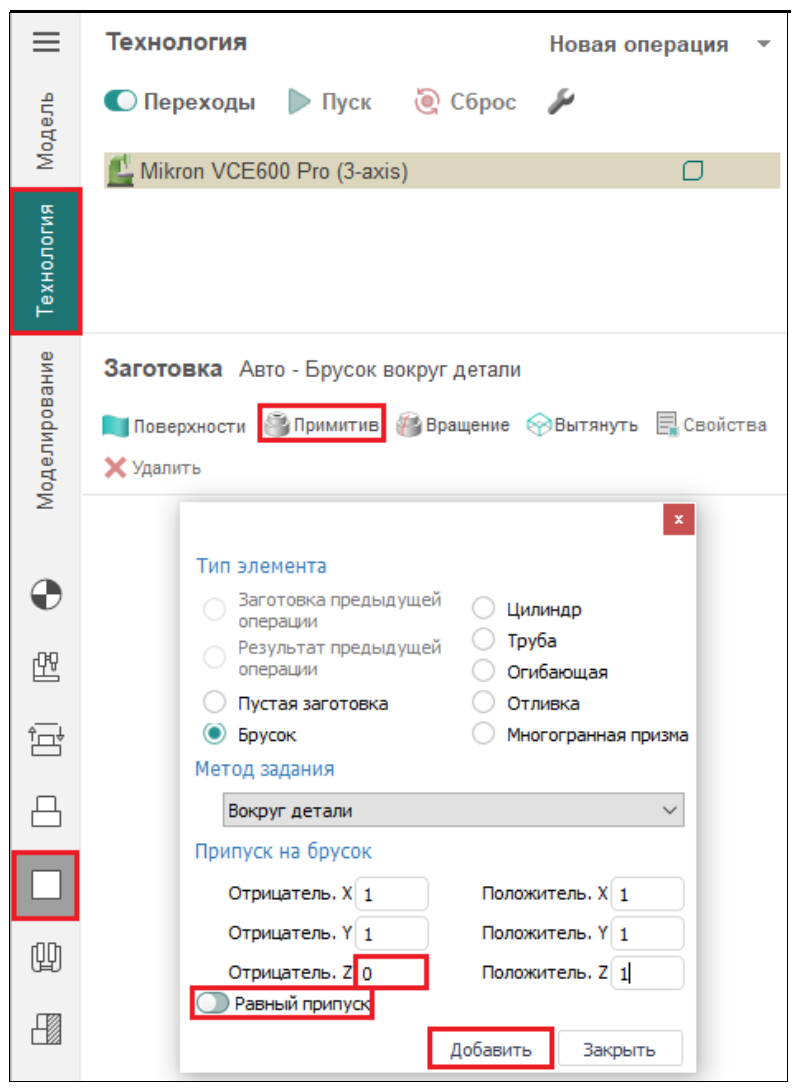803x1091 pixels.
Task: Click the wrench settings icon
Action: 562,102
